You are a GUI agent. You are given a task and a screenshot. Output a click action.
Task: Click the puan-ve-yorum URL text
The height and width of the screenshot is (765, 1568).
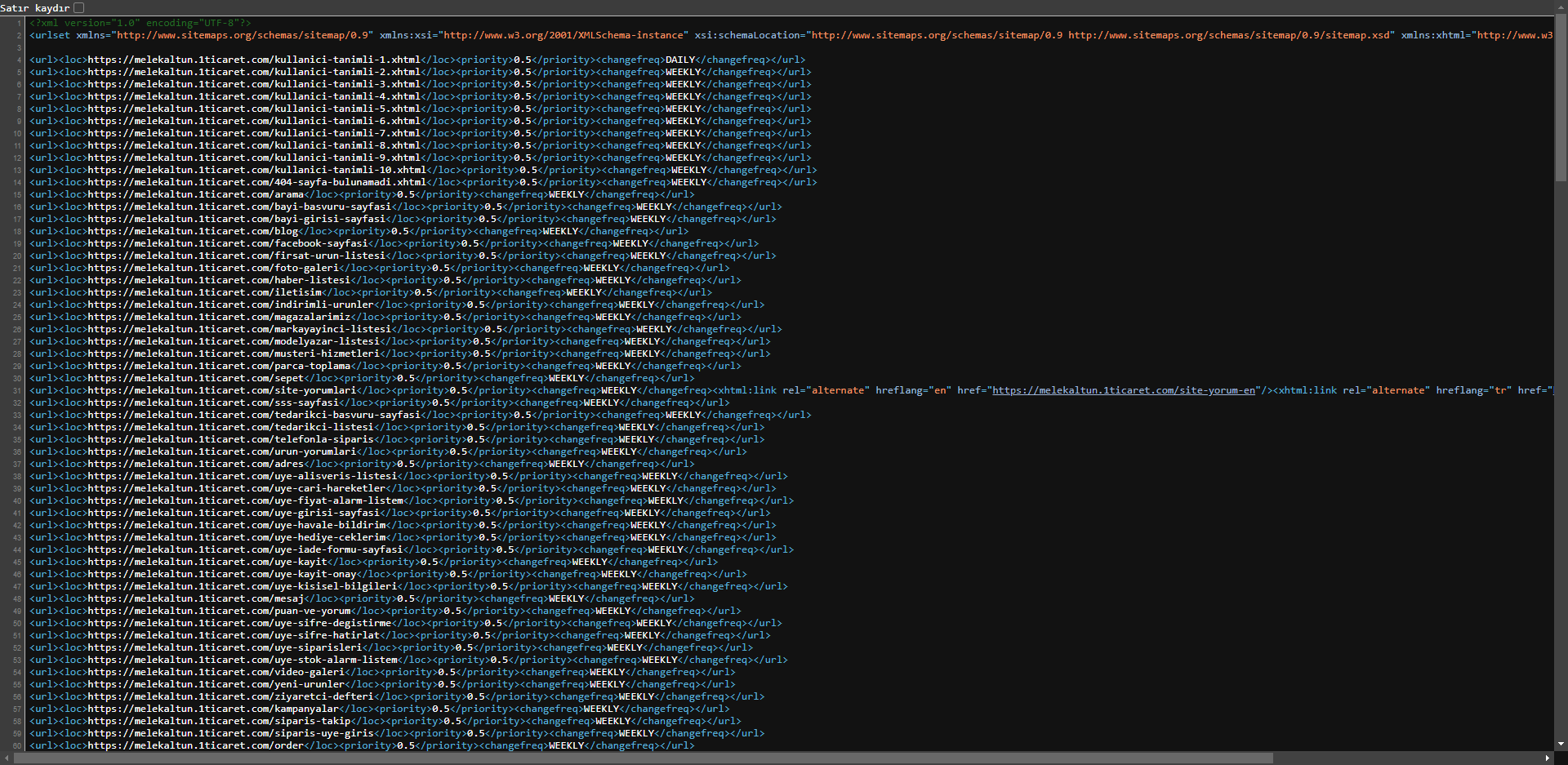click(219, 611)
